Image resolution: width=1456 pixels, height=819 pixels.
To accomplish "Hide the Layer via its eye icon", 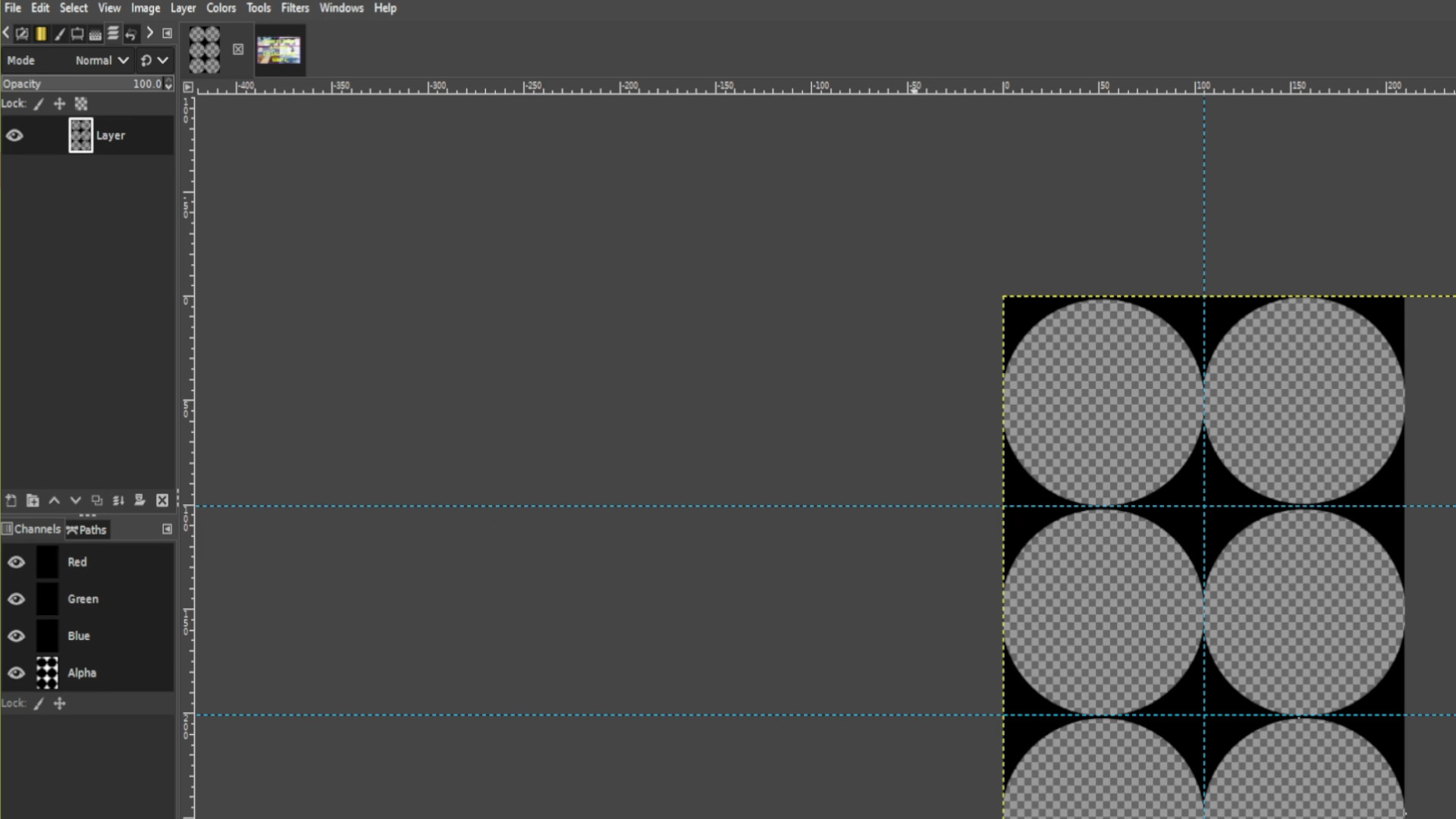I will pyautogui.click(x=14, y=135).
